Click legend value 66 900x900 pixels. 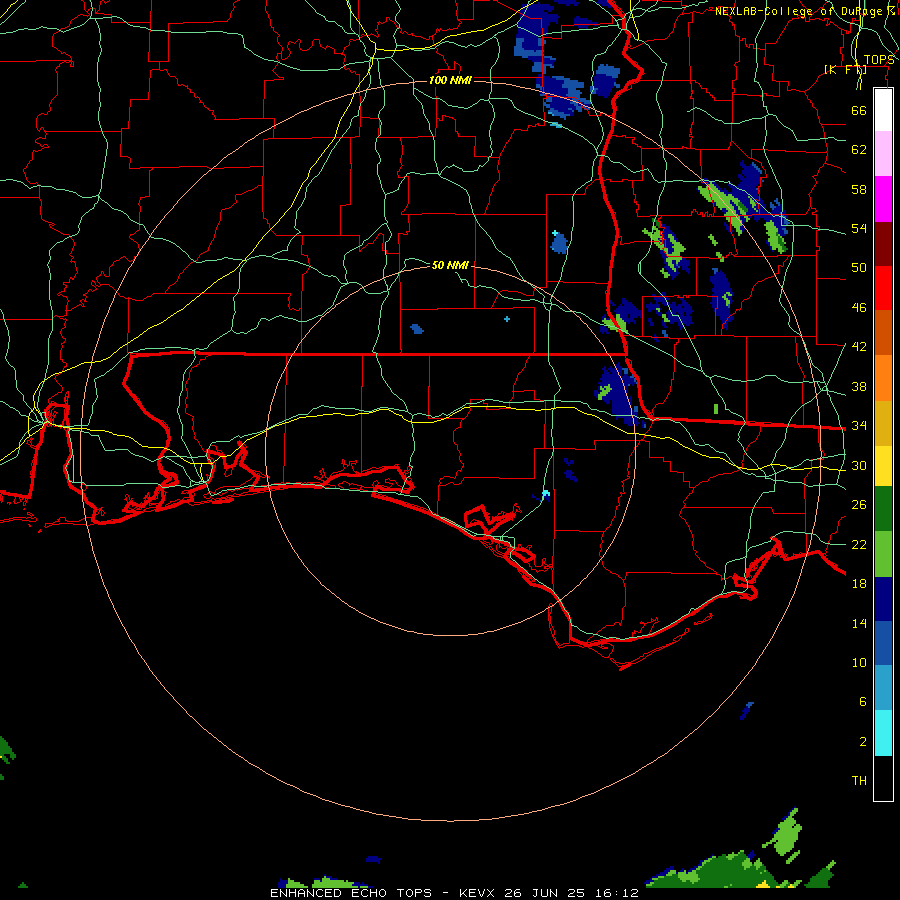(859, 110)
